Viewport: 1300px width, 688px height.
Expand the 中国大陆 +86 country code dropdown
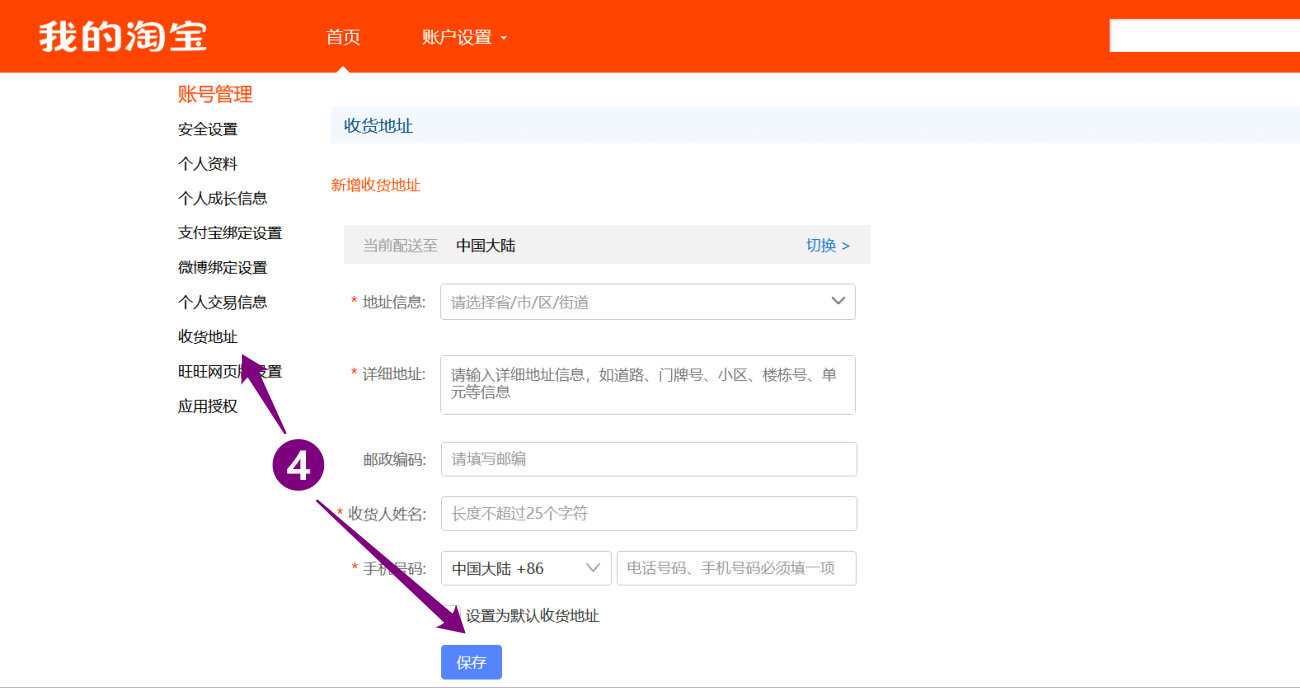(x=525, y=568)
